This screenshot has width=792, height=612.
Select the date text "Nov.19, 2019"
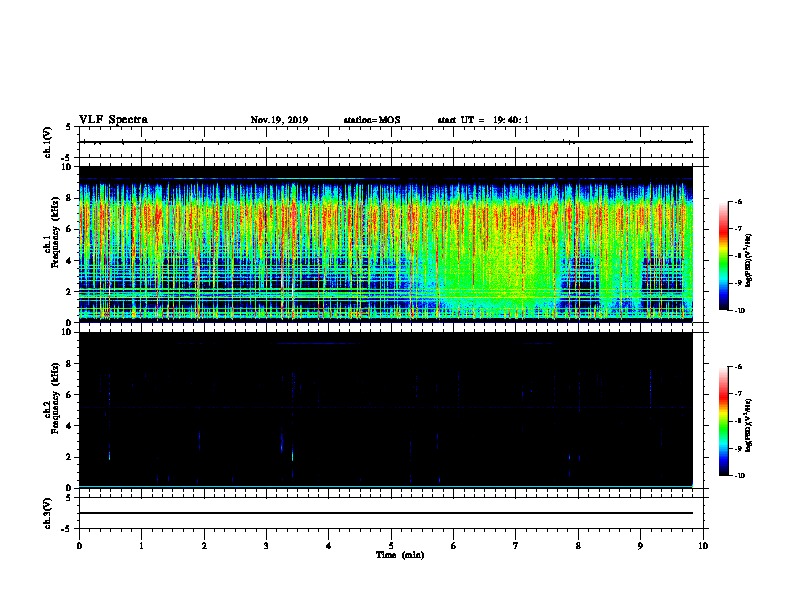pos(279,120)
